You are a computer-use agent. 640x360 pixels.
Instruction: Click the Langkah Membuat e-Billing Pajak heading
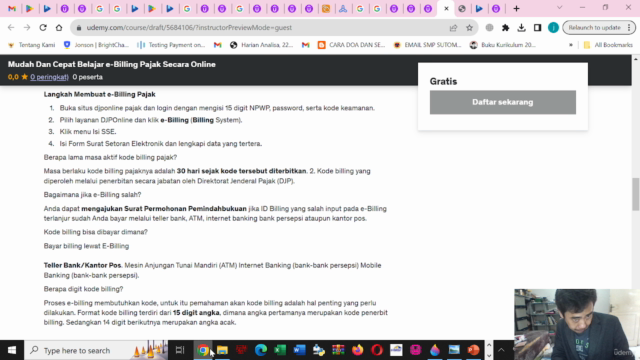[x=100, y=94]
